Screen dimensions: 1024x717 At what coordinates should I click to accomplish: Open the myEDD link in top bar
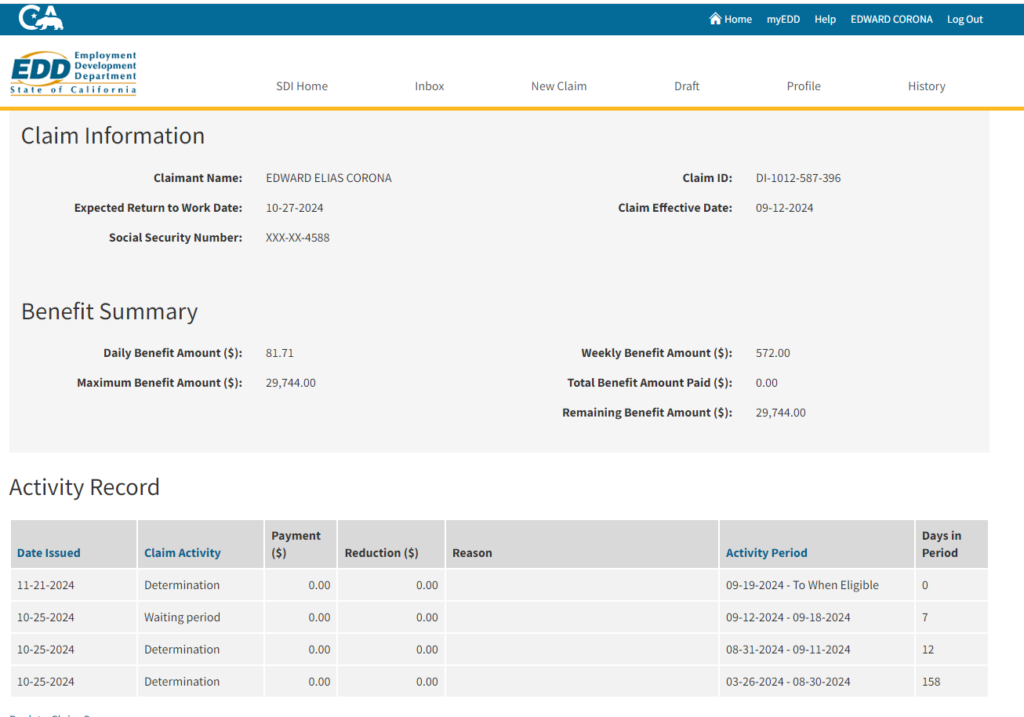(x=783, y=19)
